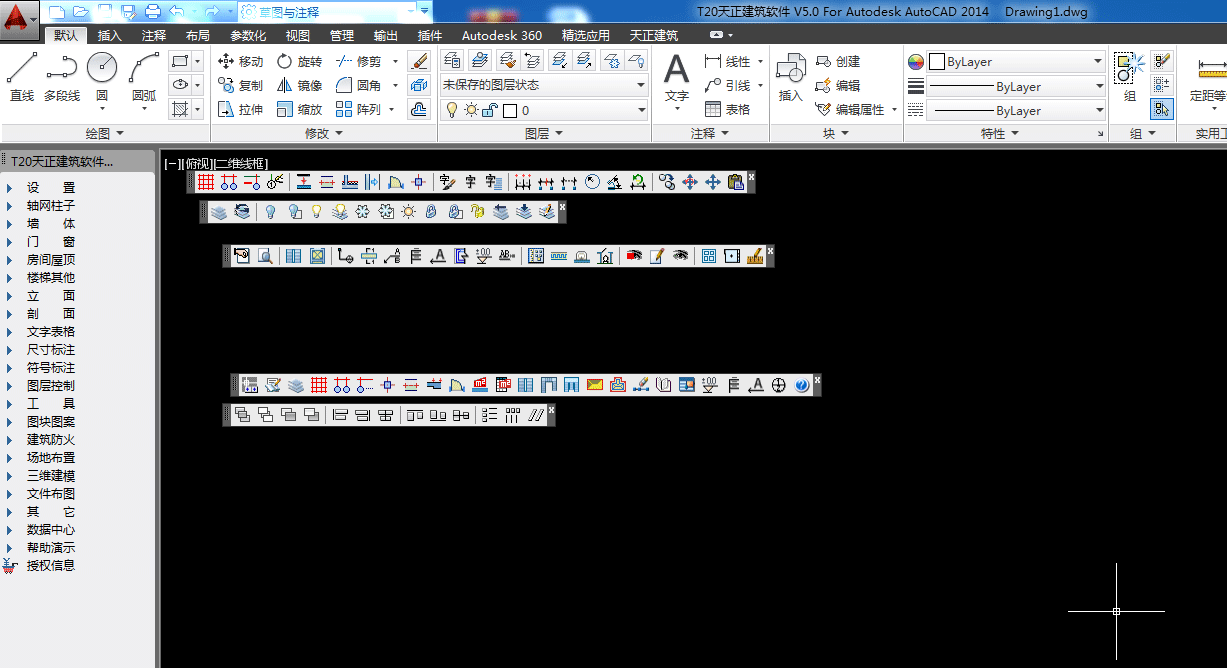Viewport: 1227px width, 668px height.
Task: Open the 天正建筑 ribbon tab
Action: (x=653, y=35)
